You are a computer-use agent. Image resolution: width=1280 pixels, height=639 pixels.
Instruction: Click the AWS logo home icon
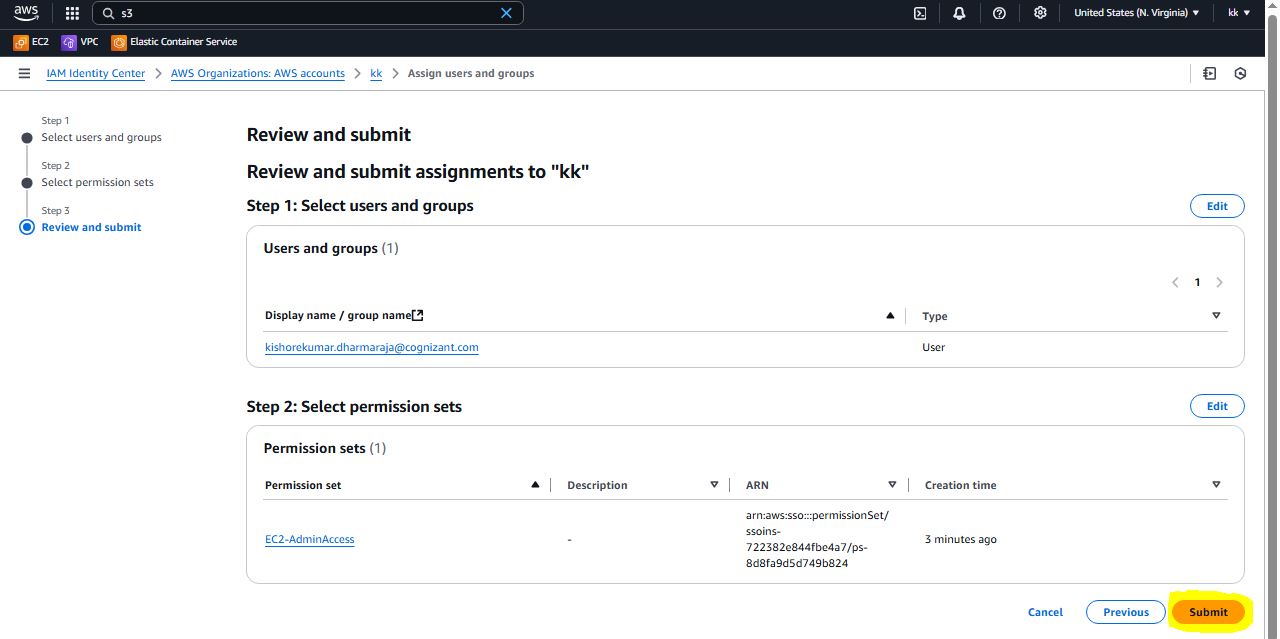(26, 13)
